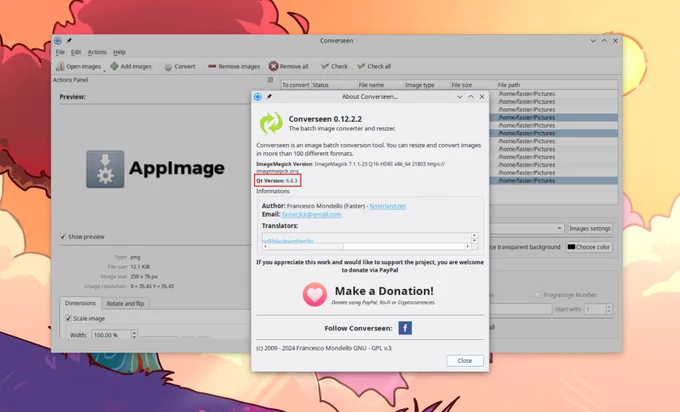Click the down chevron in main Converseen title bar
The height and width of the screenshot is (412, 680).
point(593,41)
